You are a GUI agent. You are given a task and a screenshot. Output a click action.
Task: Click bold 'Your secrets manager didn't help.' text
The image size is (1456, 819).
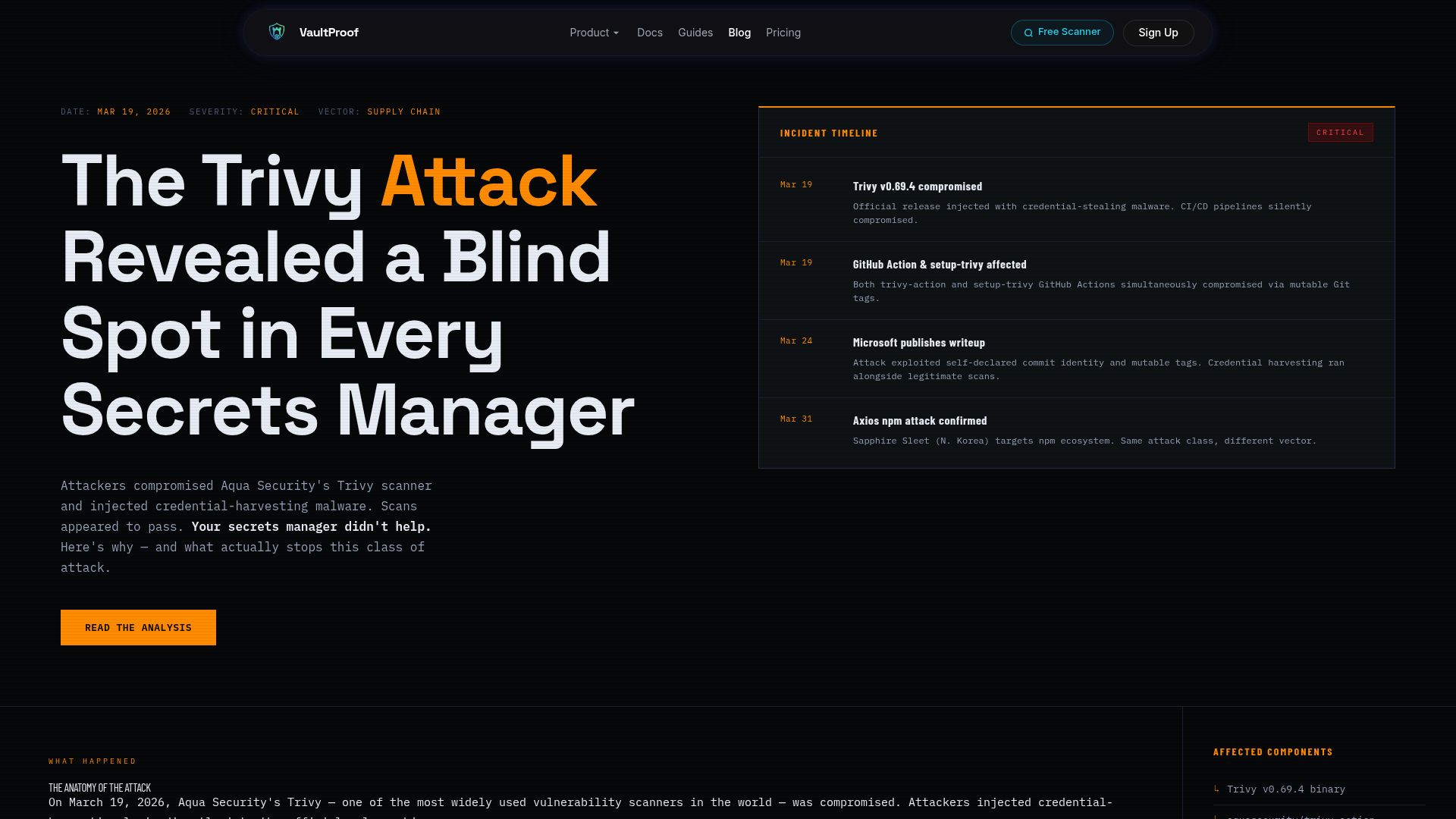(x=311, y=526)
